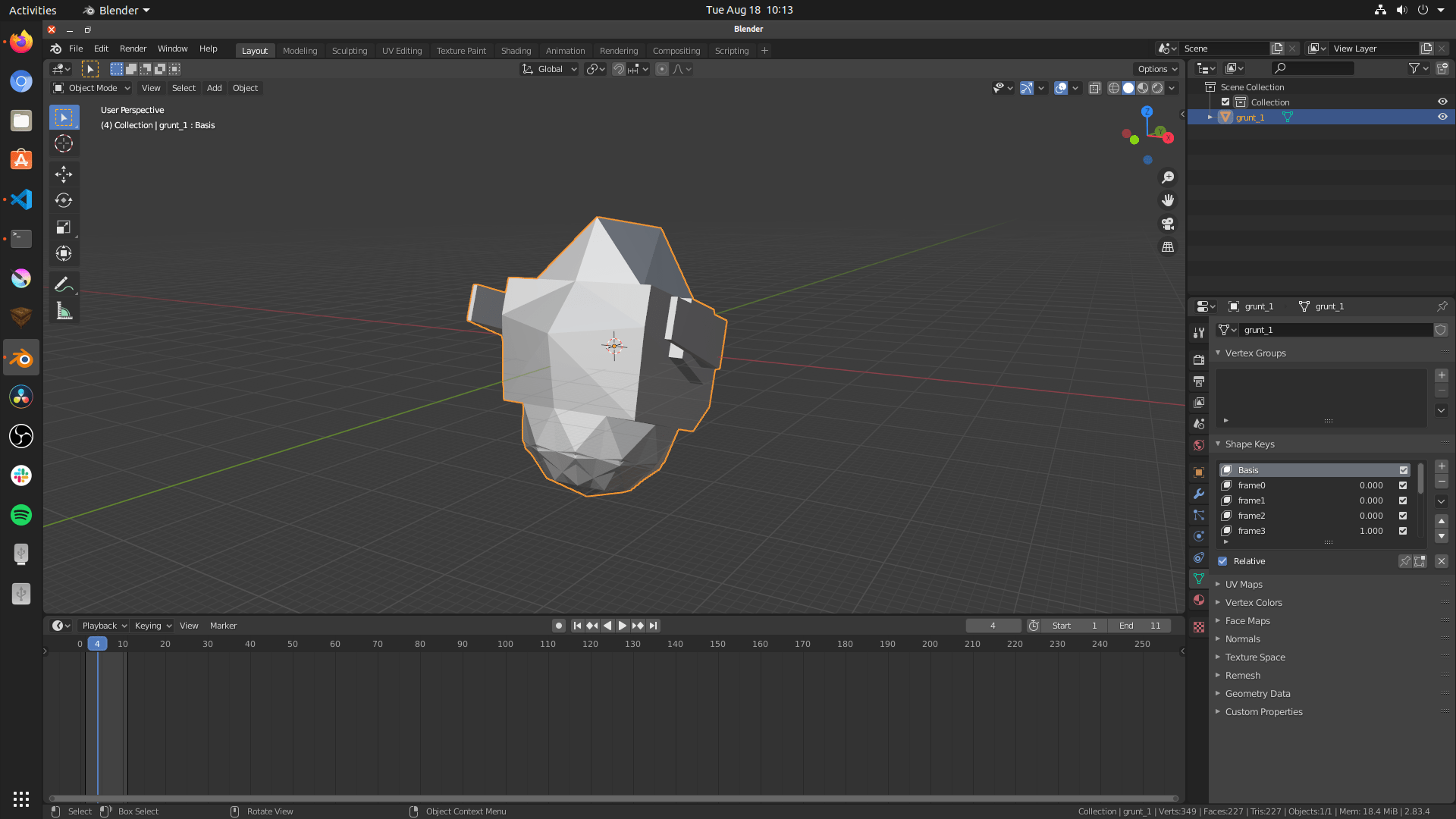Uncheck the Relative shape keys checkbox
Screen dimensions: 1456x819
coord(1222,561)
